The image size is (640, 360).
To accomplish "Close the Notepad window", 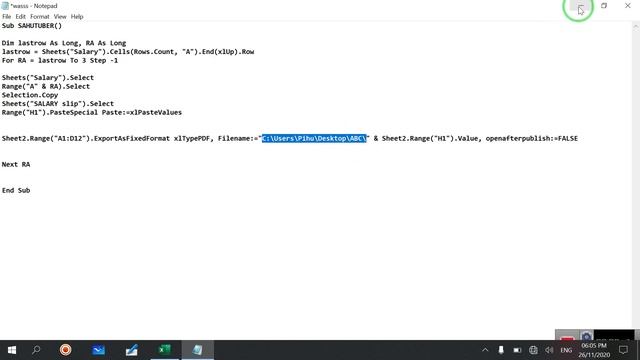I will point(627,6).
